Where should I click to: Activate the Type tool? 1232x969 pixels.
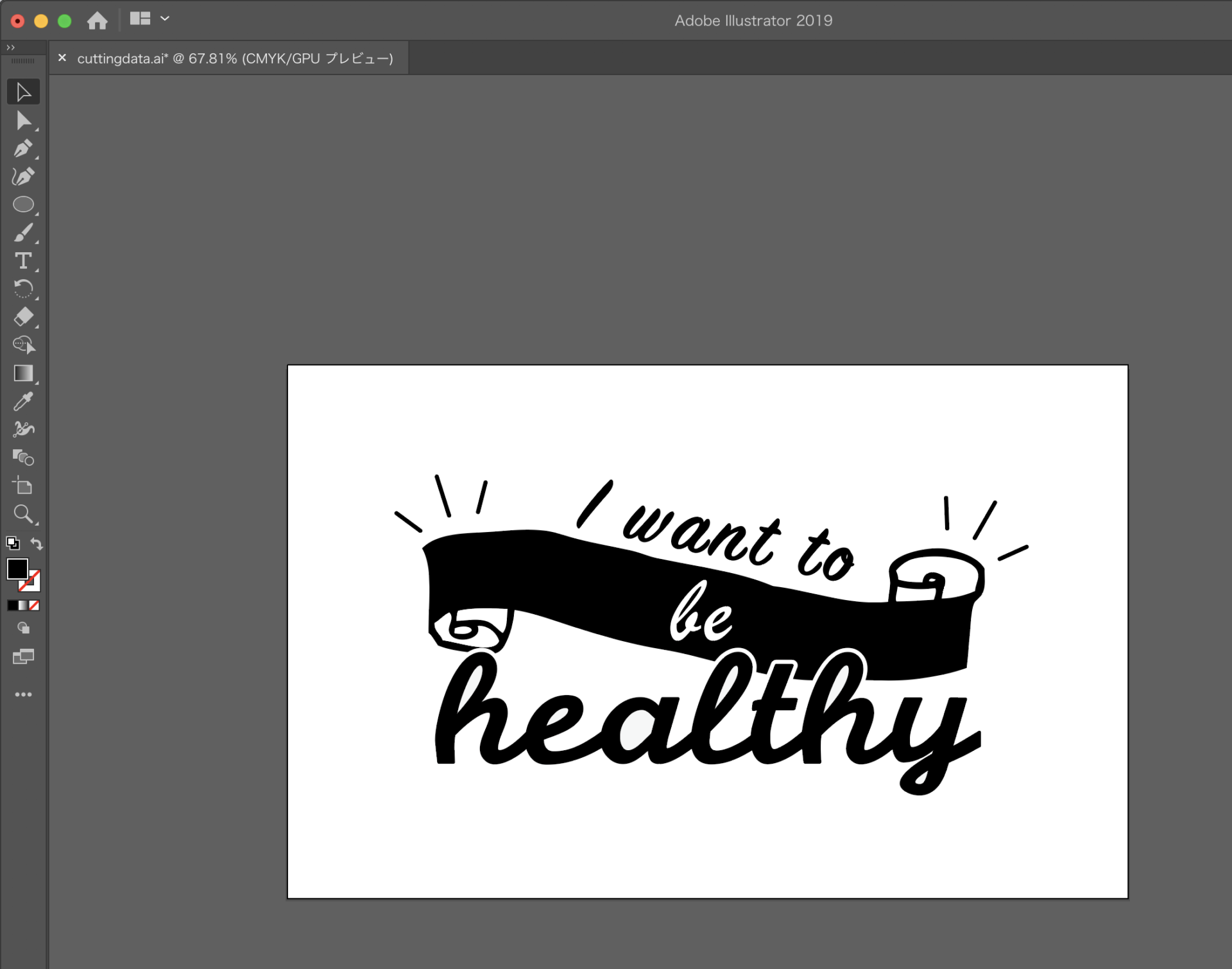23,261
